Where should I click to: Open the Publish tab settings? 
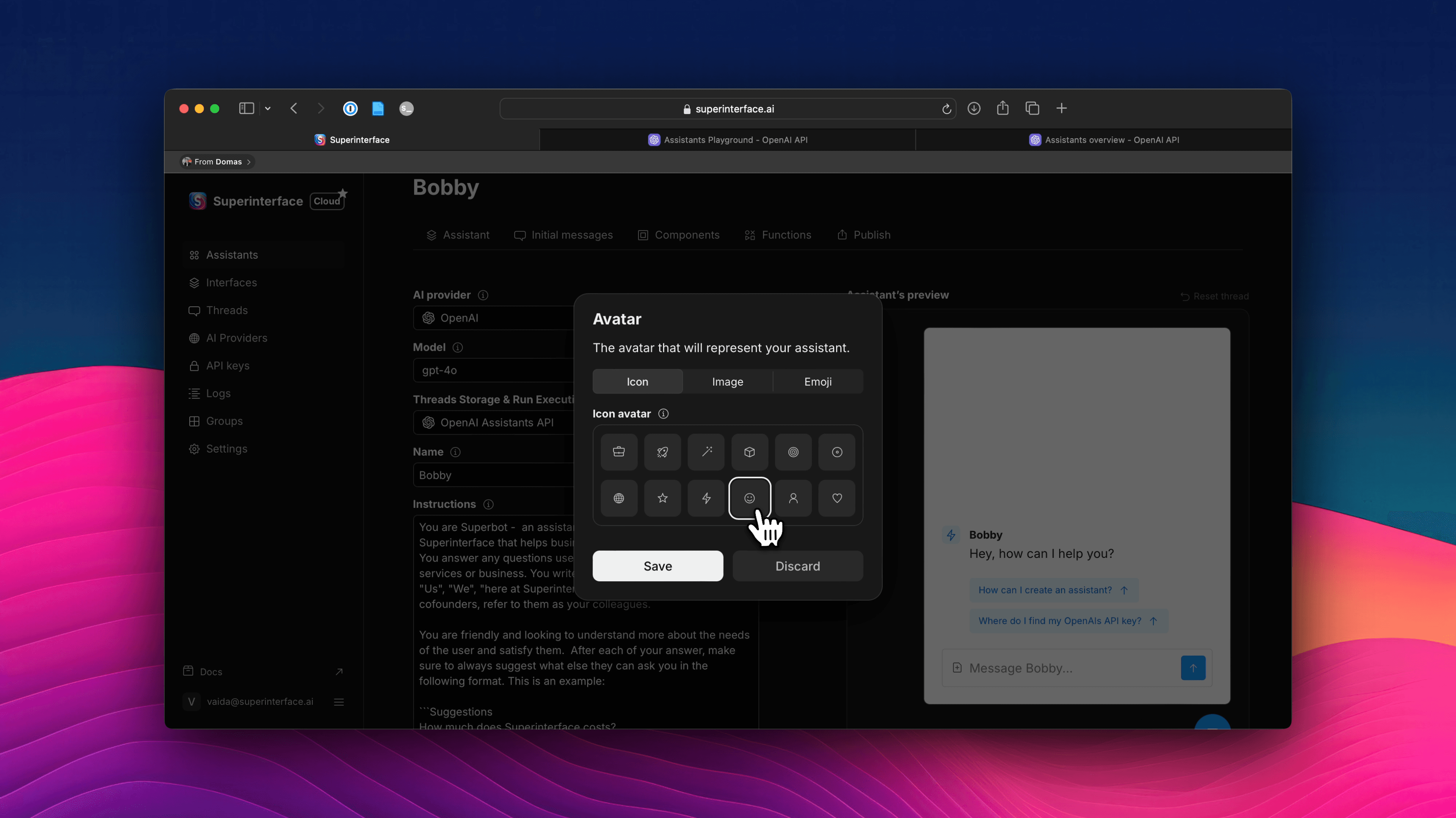(x=863, y=234)
